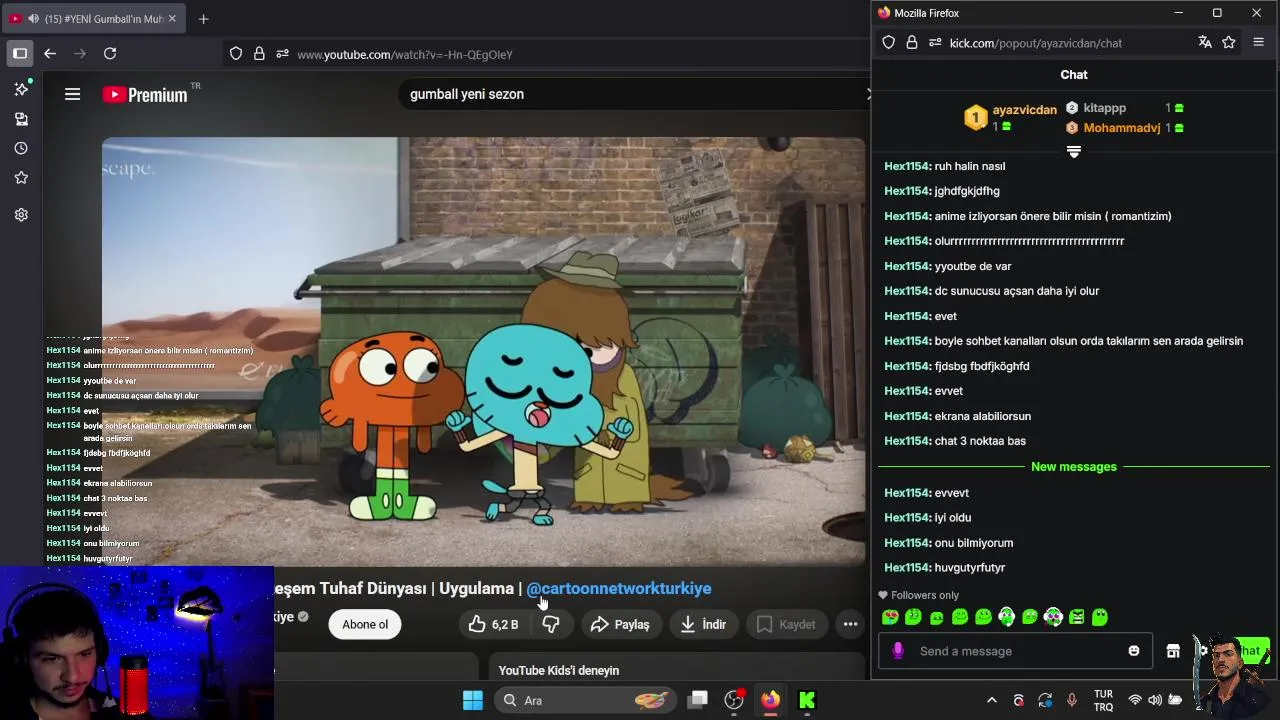Click tracking protection shield in YouTube window
This screenshot has width=1280, height=720.
pyautogui.click(x=236, y=54)
